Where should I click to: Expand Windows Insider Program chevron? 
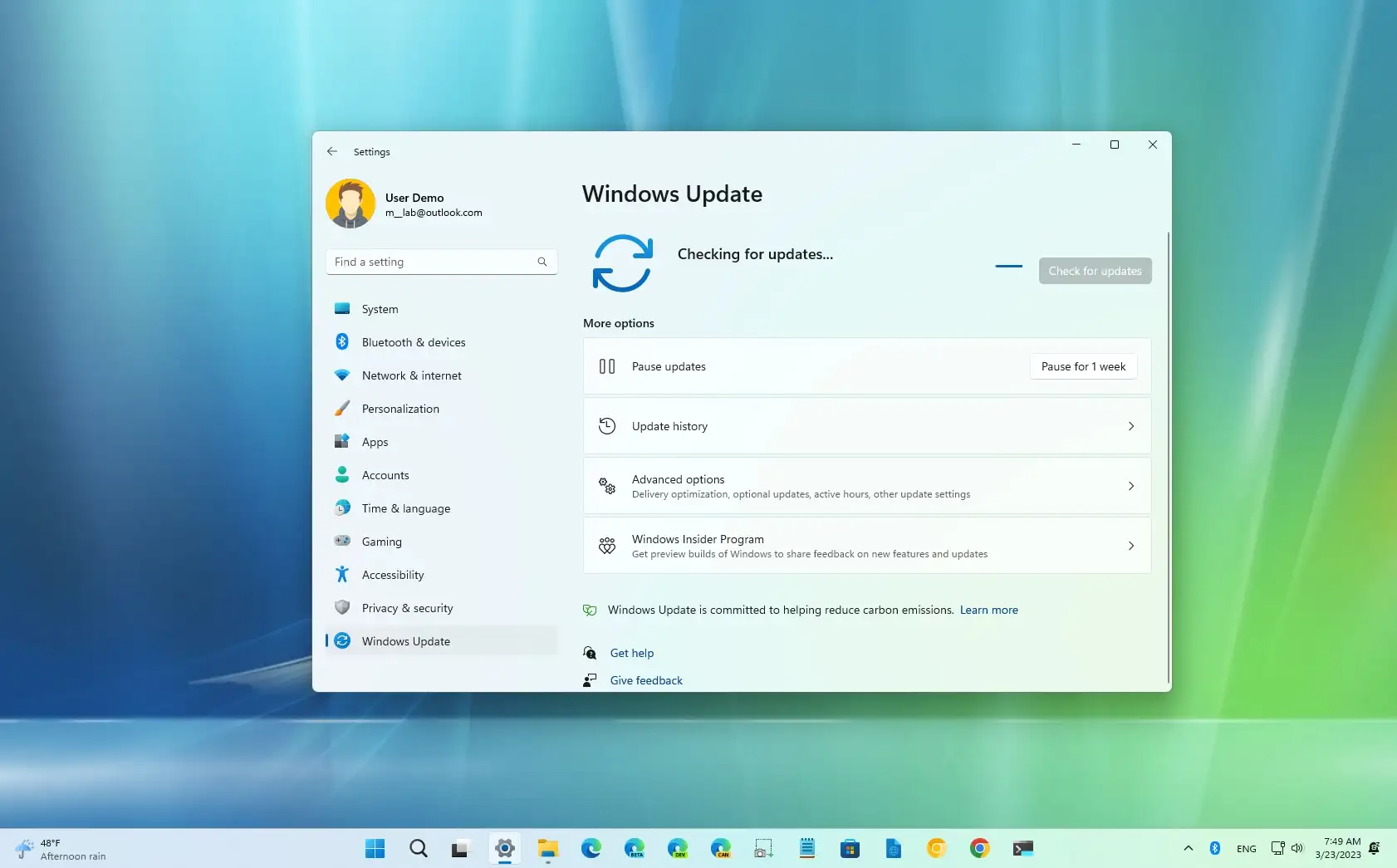click(1131, 546)
